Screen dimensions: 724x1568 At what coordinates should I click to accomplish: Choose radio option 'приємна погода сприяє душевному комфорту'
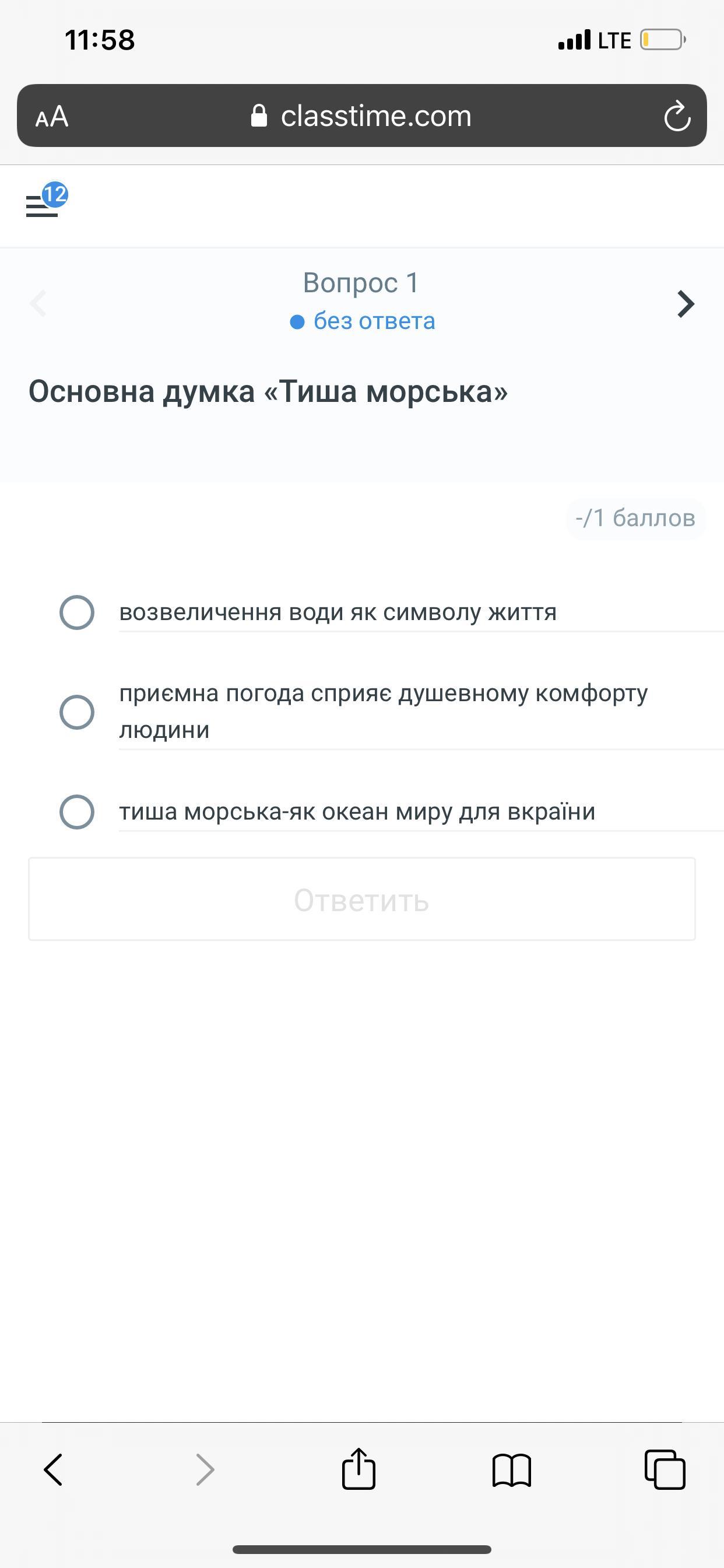point(77,712)
